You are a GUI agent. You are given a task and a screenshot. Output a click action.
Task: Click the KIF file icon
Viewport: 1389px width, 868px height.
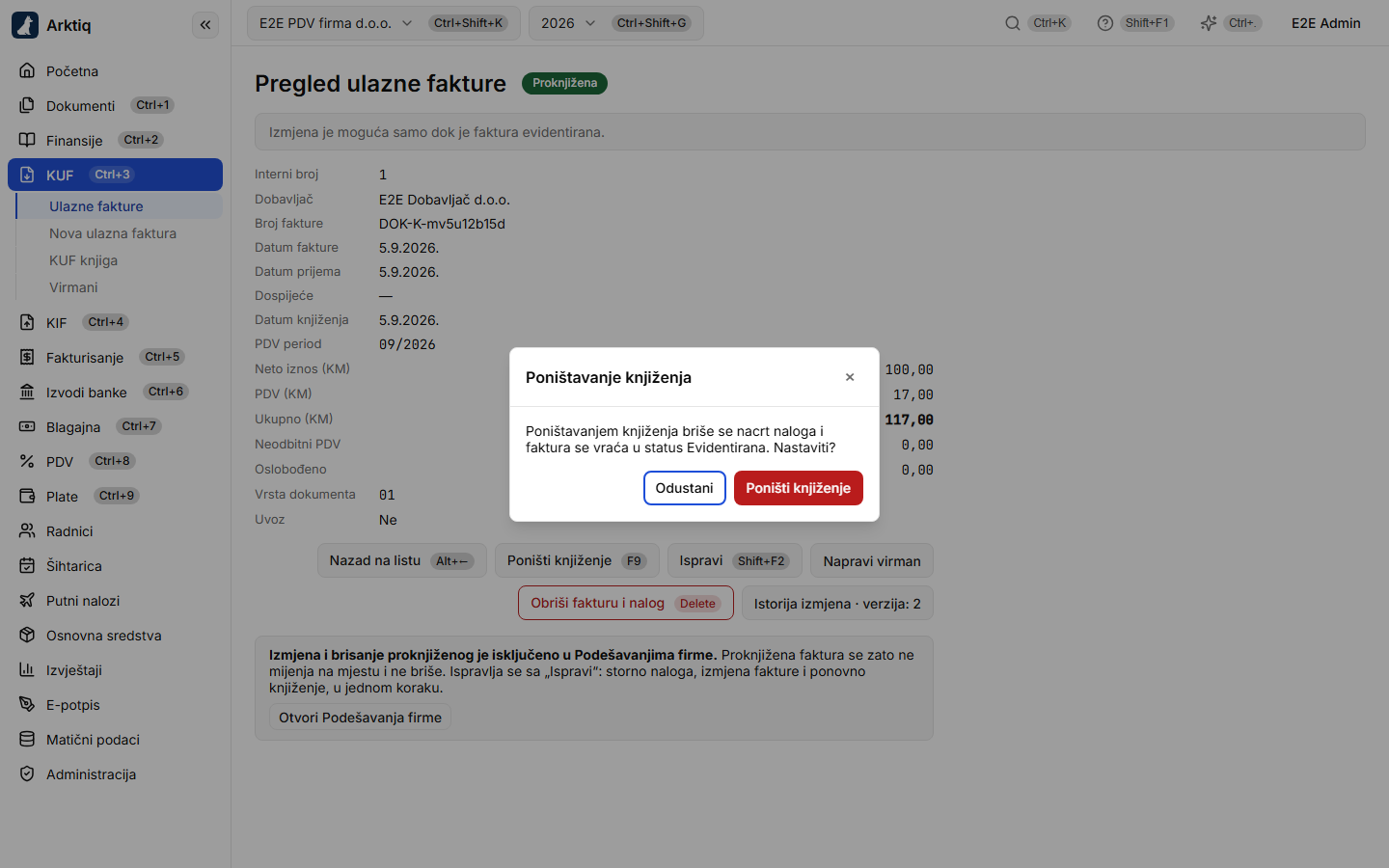point(27,323)
